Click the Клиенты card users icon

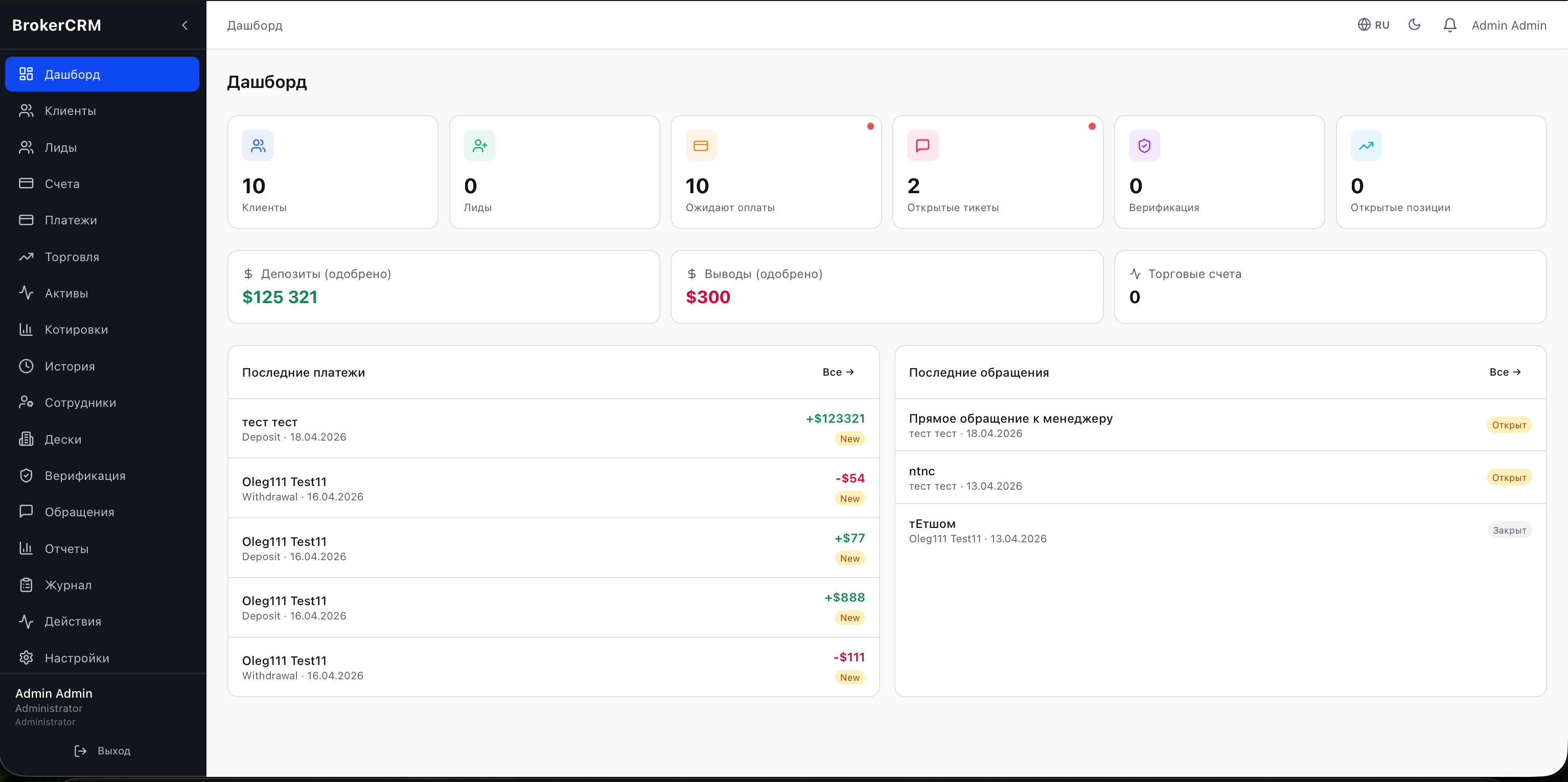tap(258, 146)
